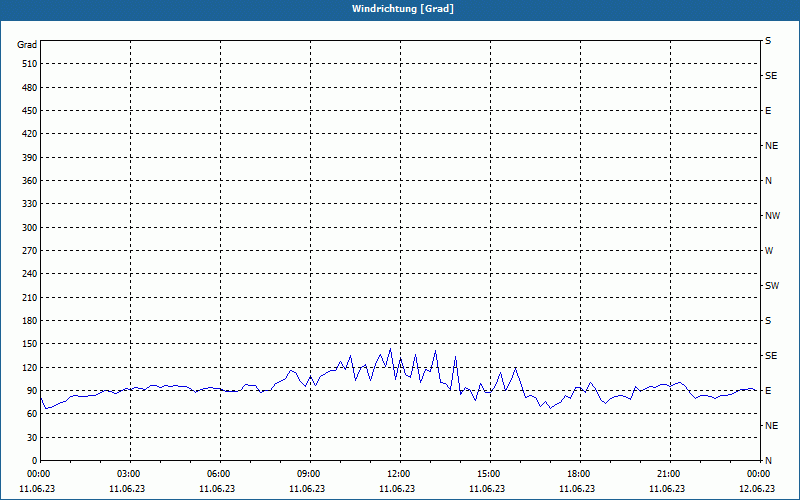Select the "240" degree axis value
The image size is (800, 500).
coord(30,274)
